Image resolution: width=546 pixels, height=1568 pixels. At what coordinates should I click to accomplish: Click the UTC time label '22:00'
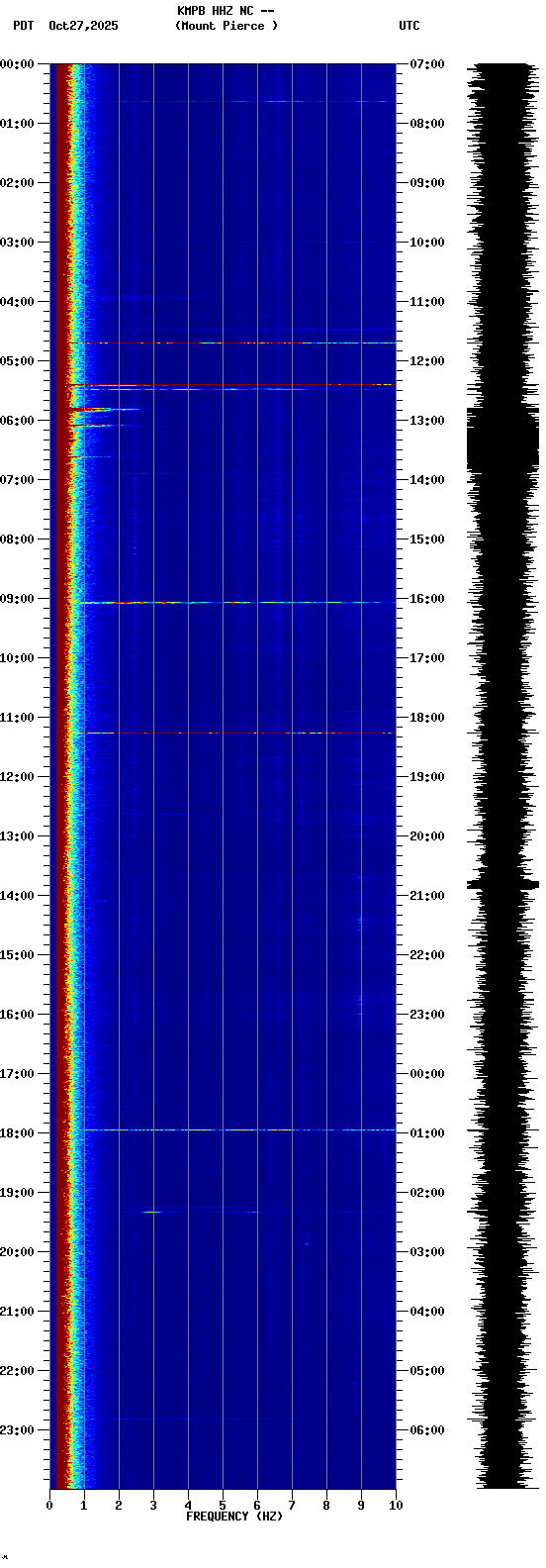click(427, 955)
